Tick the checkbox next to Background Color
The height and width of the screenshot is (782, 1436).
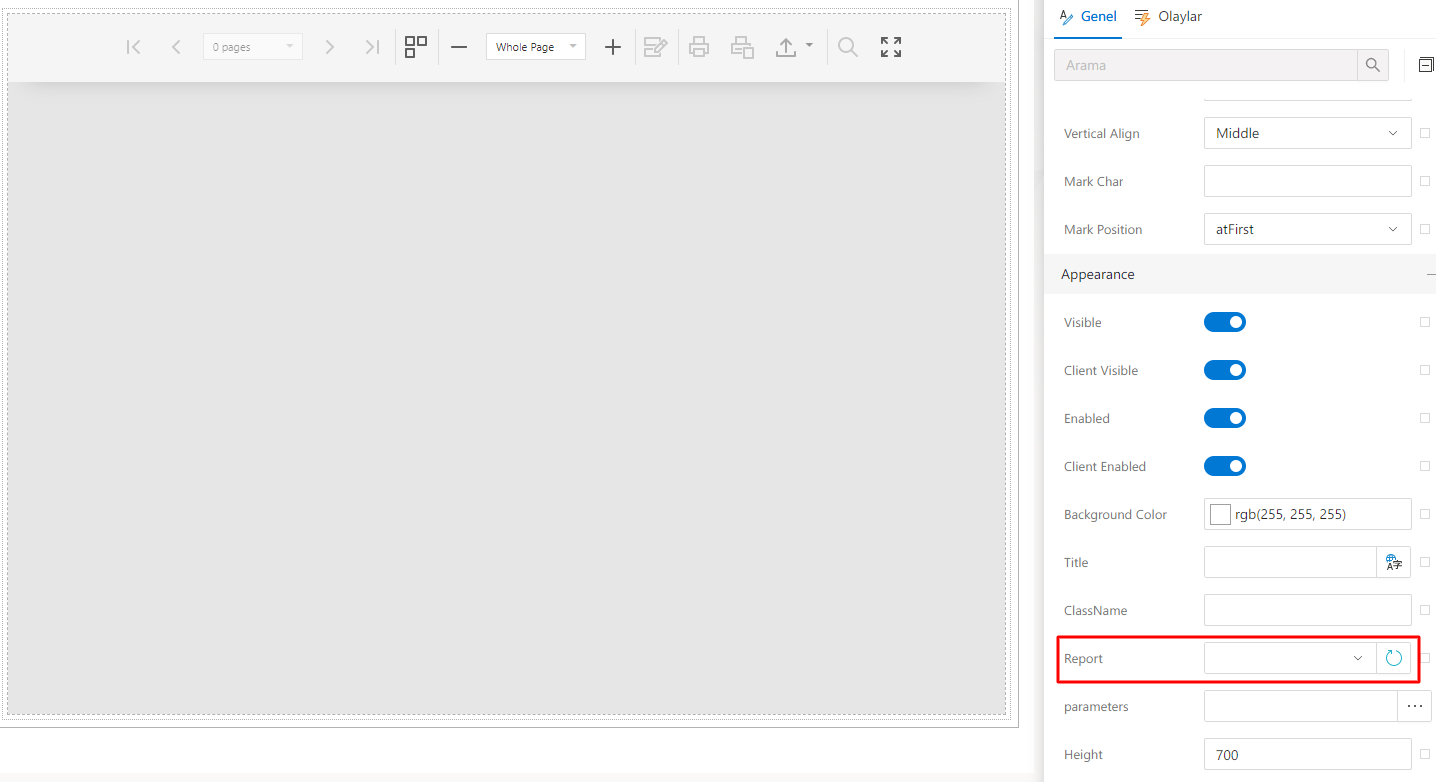point(1425,514)
